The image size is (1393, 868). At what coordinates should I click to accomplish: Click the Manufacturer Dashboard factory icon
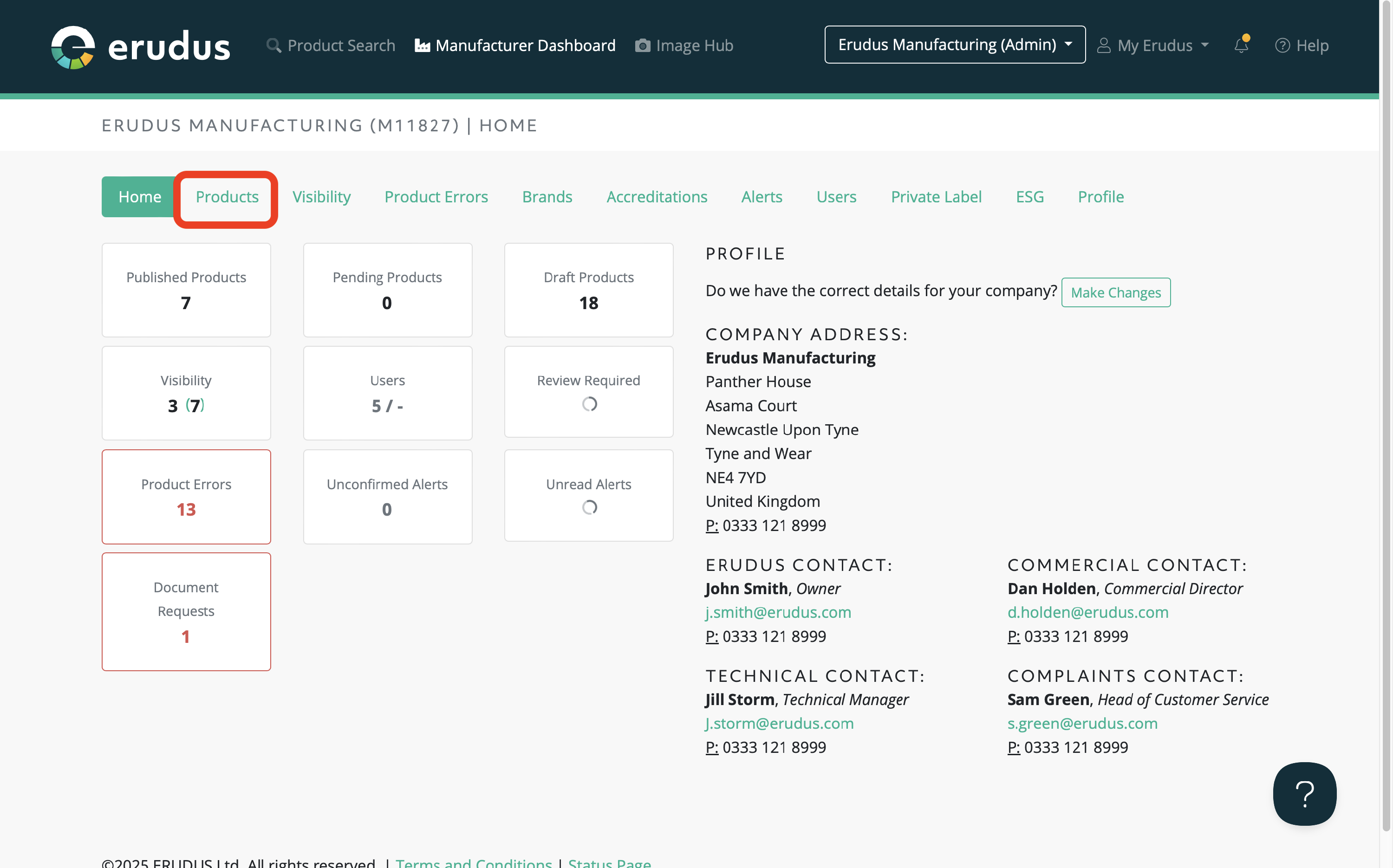click(422, 45)
